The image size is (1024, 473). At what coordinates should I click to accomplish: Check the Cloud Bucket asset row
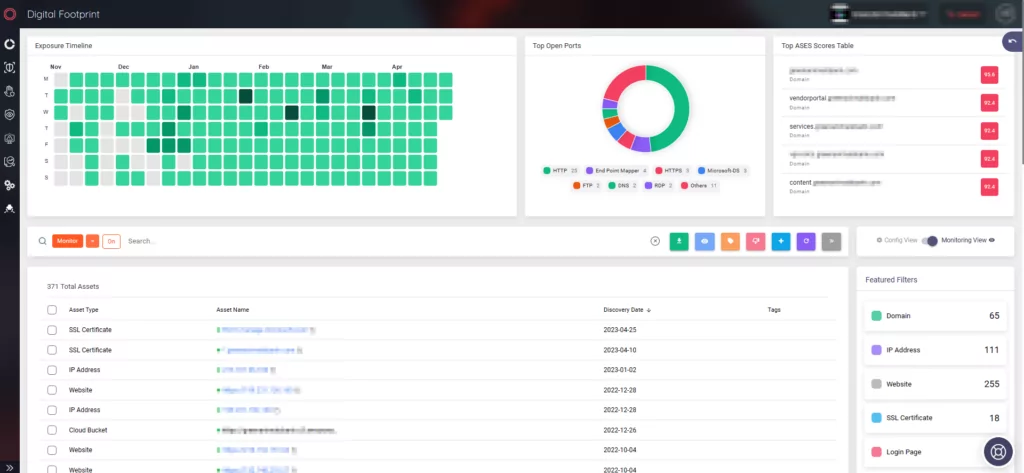[x=52, y=430]
